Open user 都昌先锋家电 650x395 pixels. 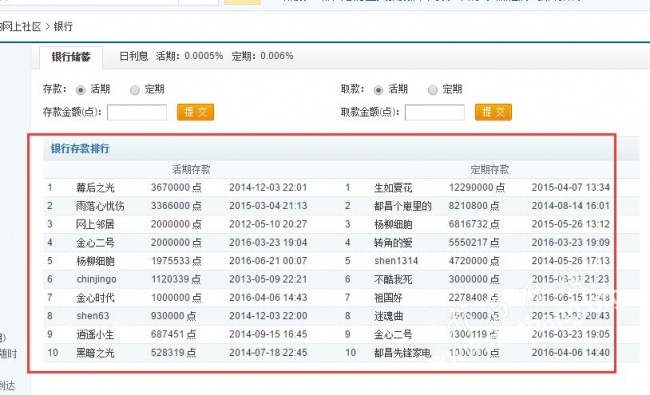(x=403, y=353)
